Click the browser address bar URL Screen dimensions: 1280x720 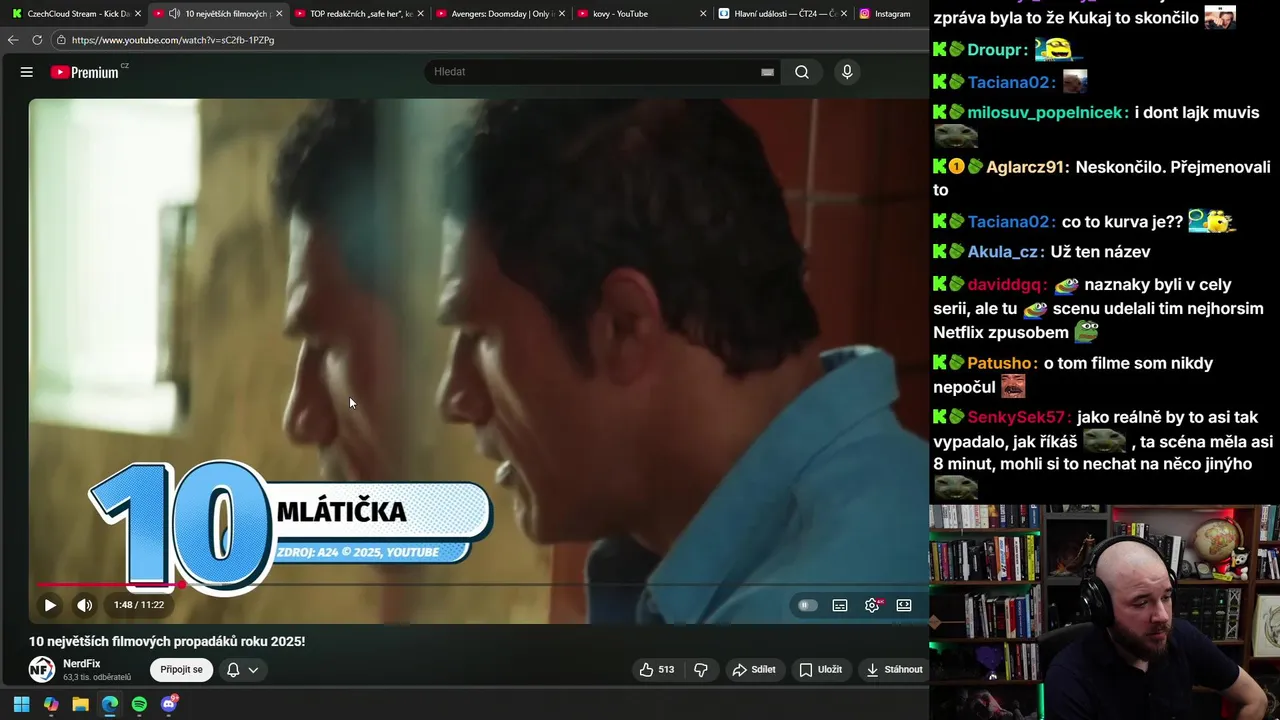tap(173, 40)
